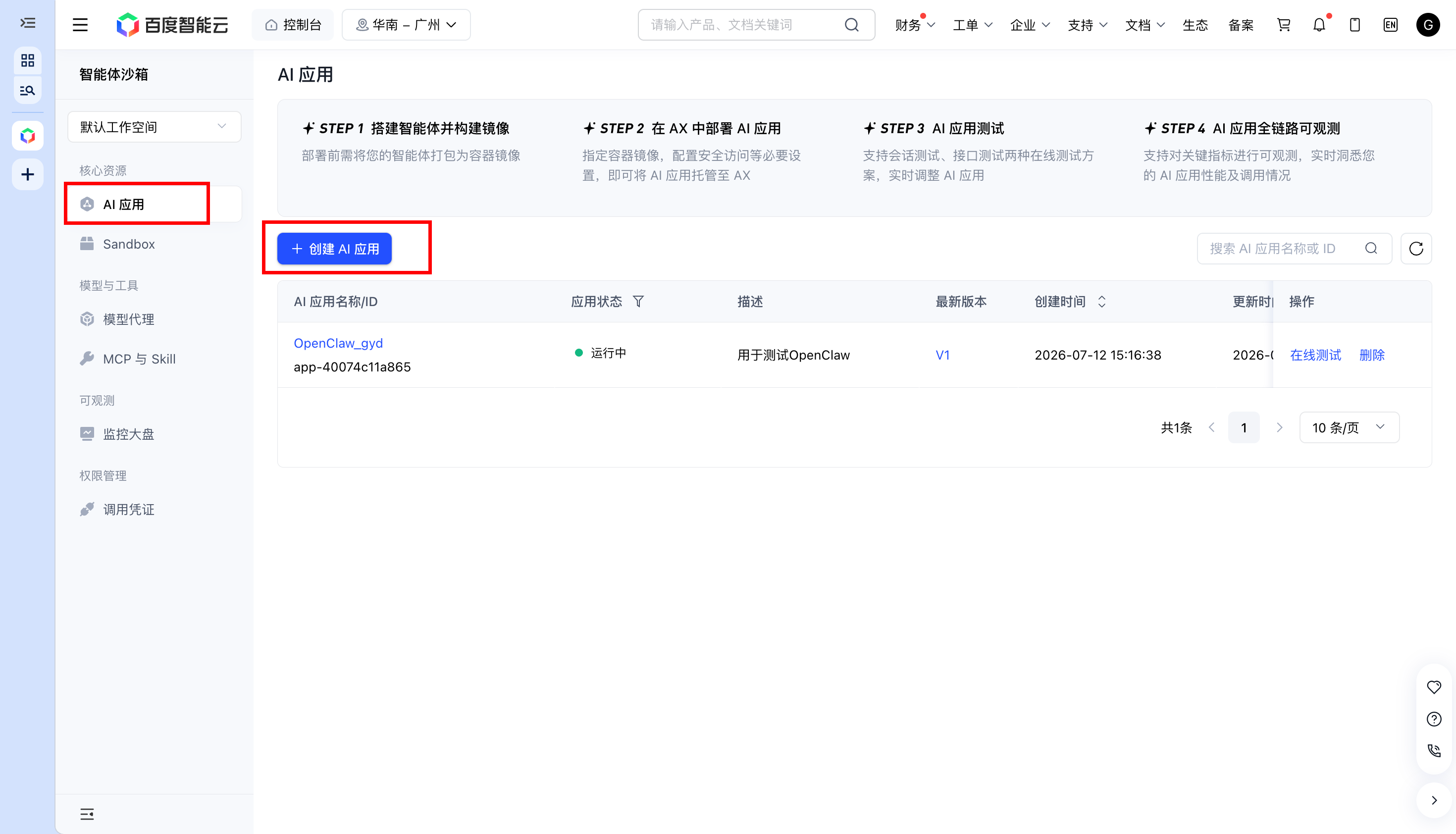Collapse the sidebar with bottom toggle icon
The image size is (1456, 834).
pos(87,813)
